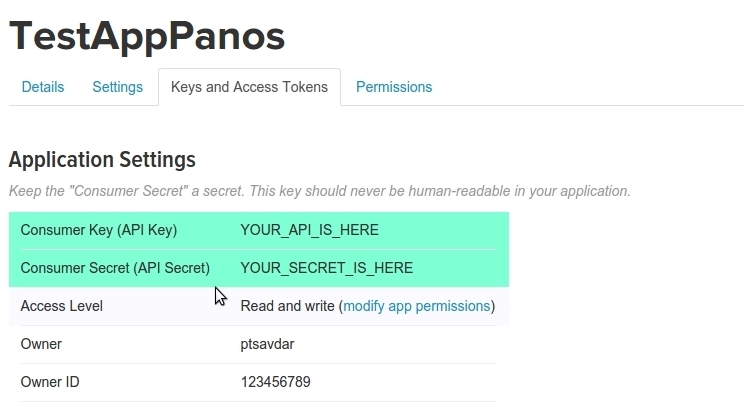The height and width of the screenshot is (418, 744).
Task: Open the Permissions tab
Action: [x=394, y=87]
